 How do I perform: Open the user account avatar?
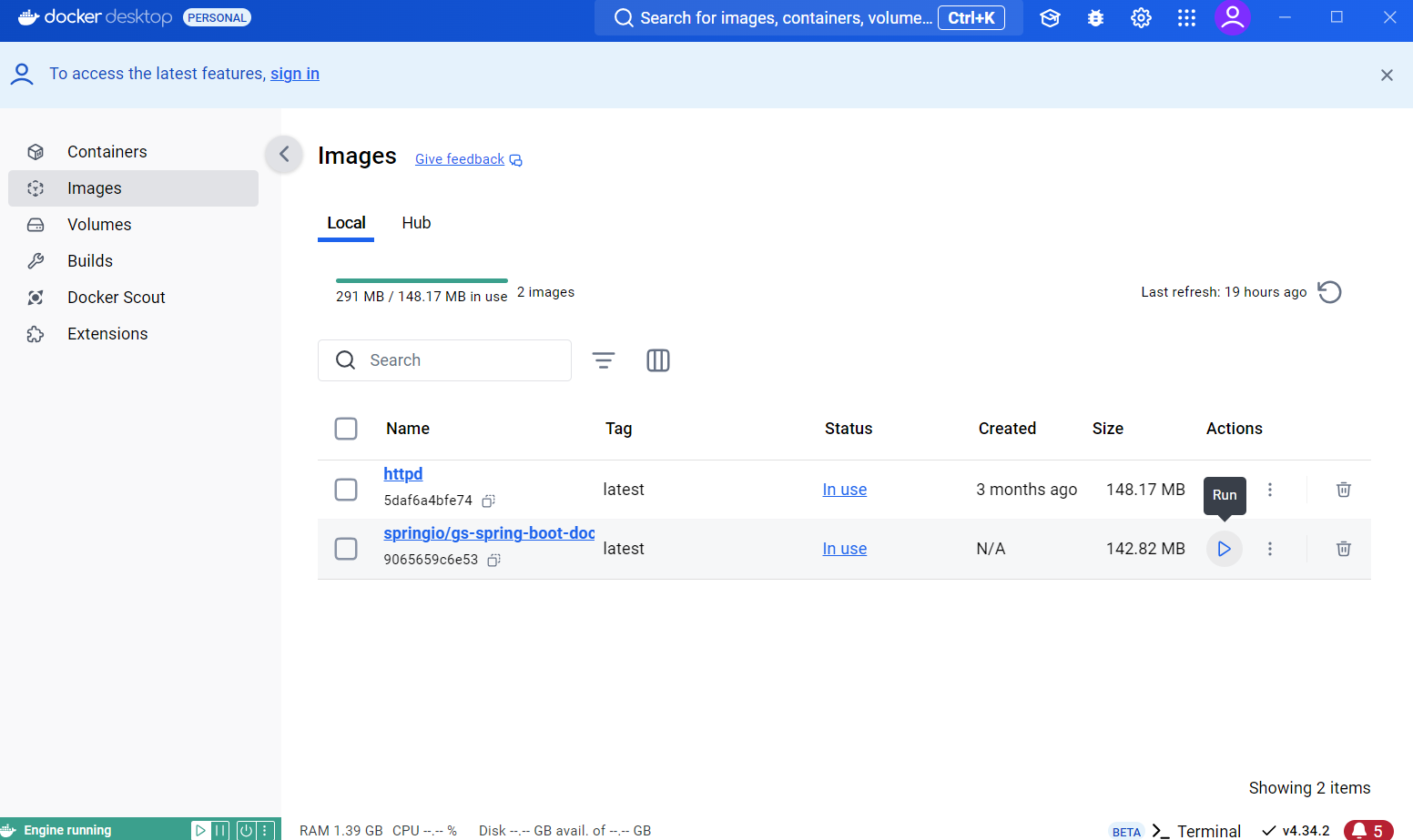point(1233,17)
